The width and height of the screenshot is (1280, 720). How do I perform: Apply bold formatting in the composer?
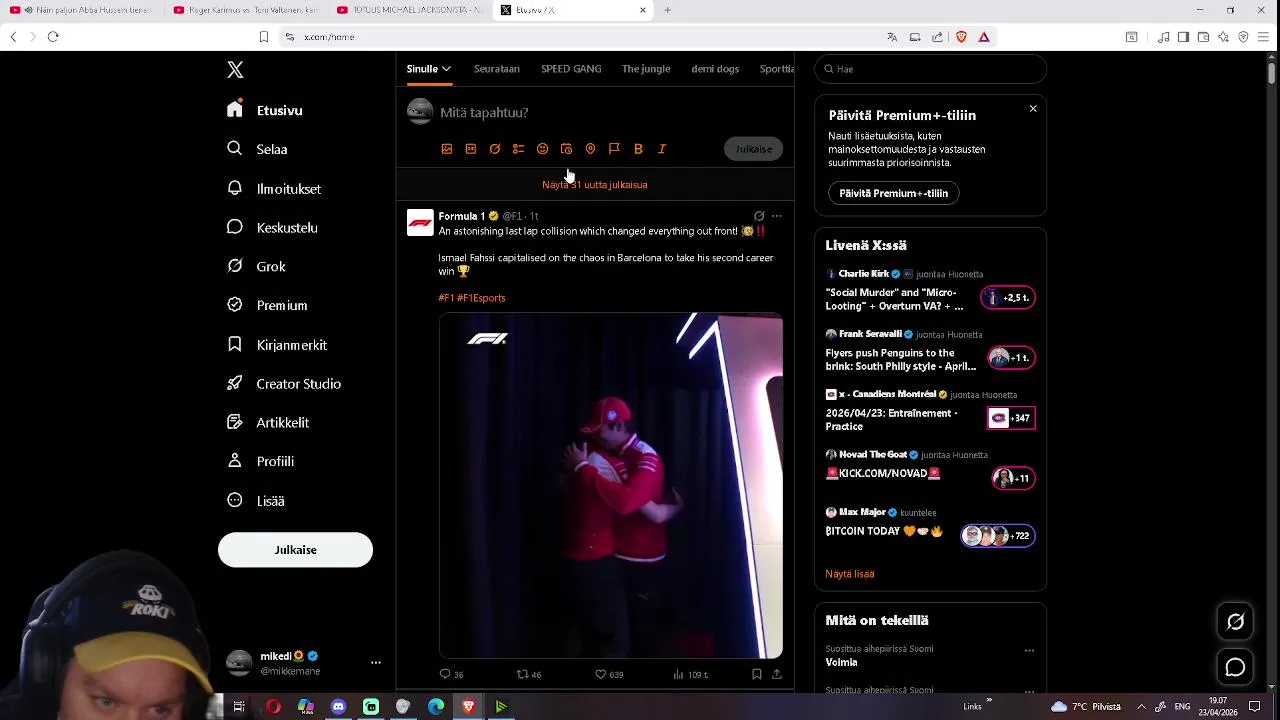point(638,149)
